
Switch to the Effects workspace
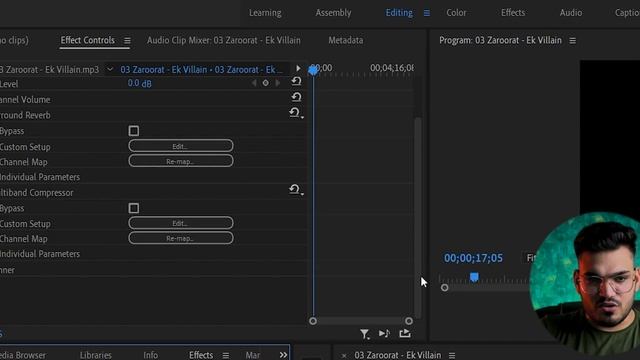[x=513, y=13]
